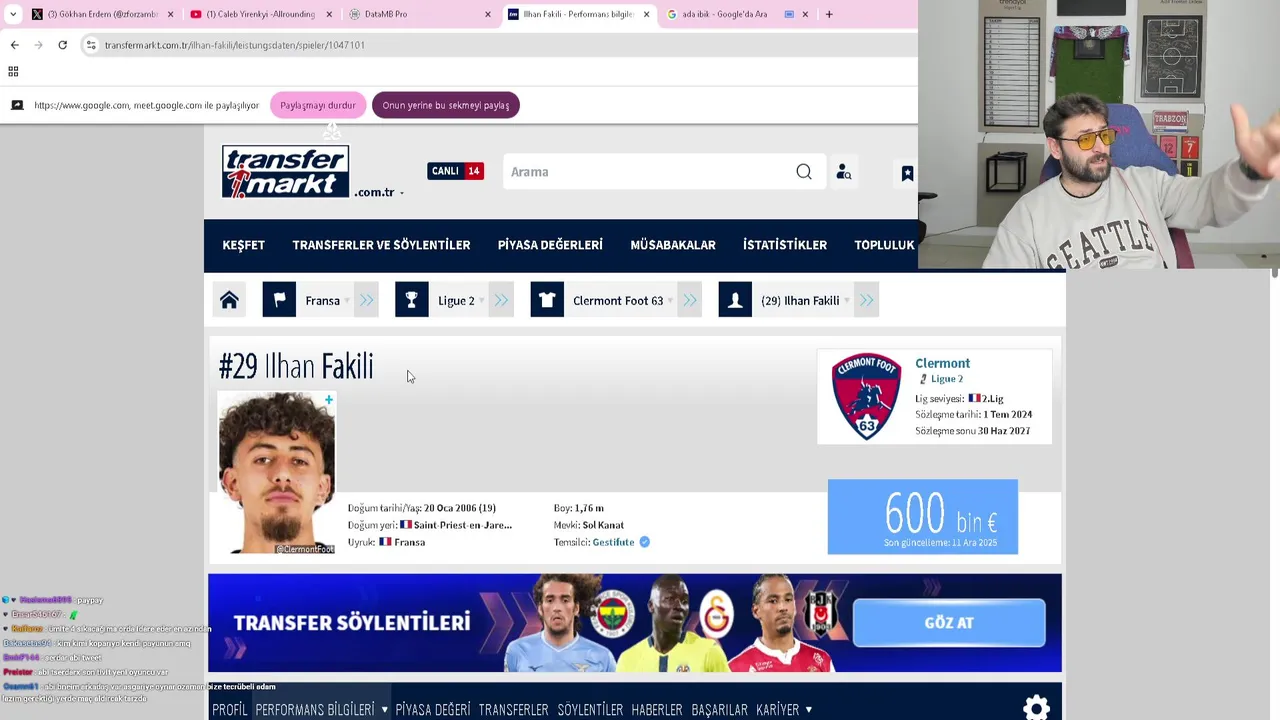Click the verified badge next to Gestifute
Screen dimensions: 1280x720
point(644,542)
